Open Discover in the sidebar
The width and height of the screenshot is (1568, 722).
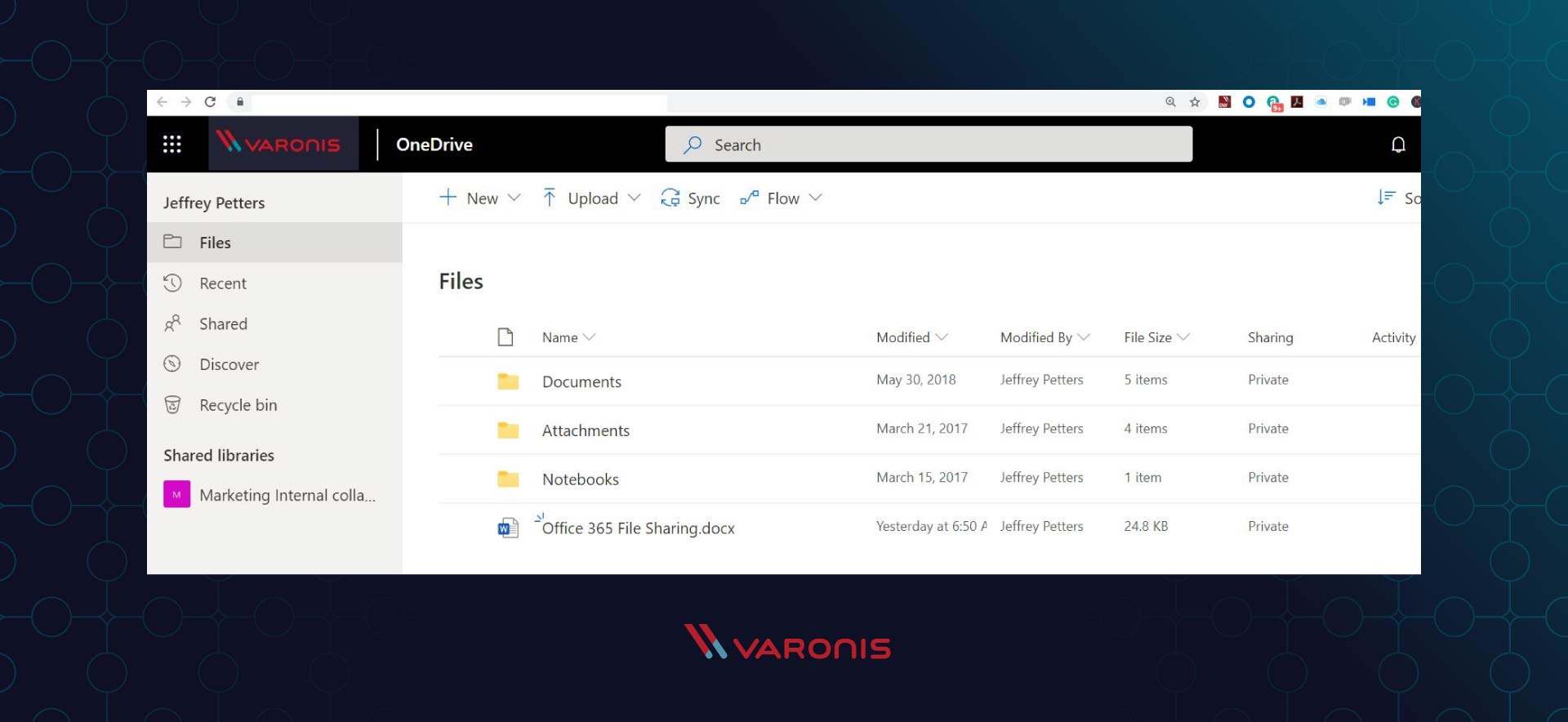274,364
